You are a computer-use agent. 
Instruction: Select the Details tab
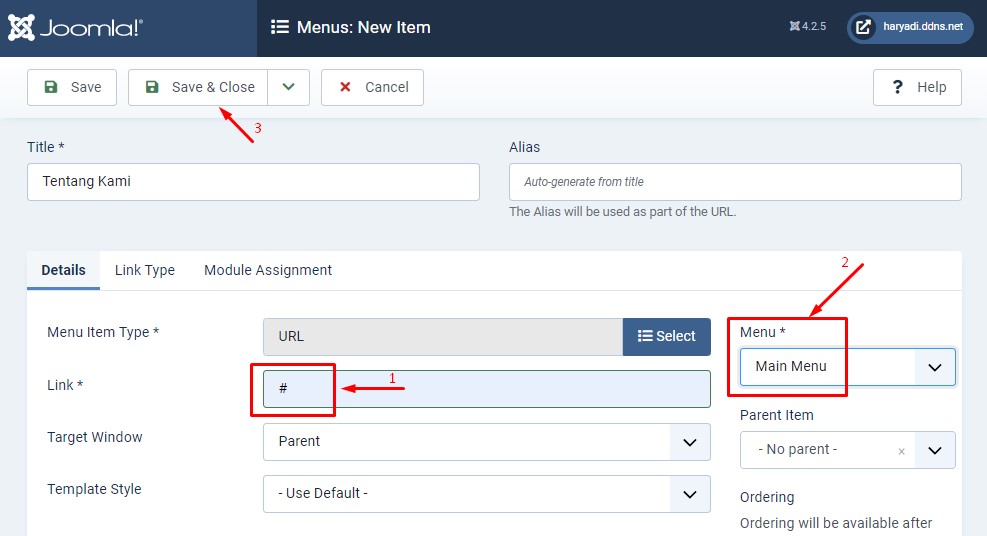pyautogui.click(x=63, y=270)
